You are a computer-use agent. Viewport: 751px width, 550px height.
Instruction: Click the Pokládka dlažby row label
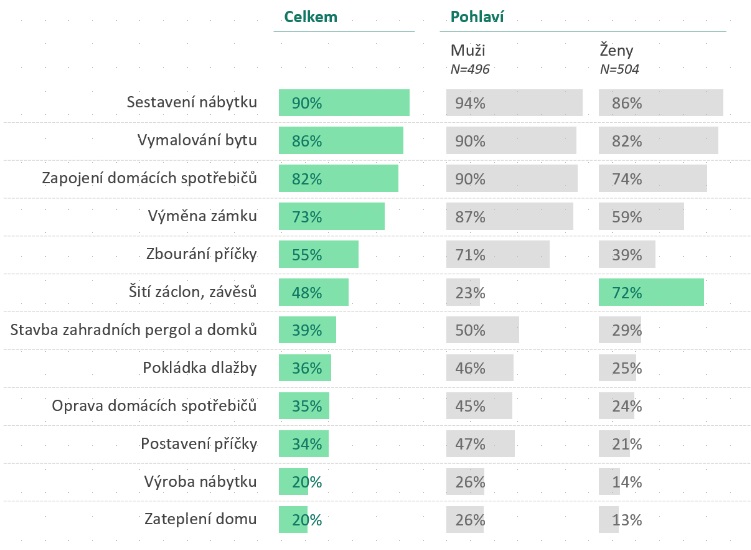(x=200, y=368)
